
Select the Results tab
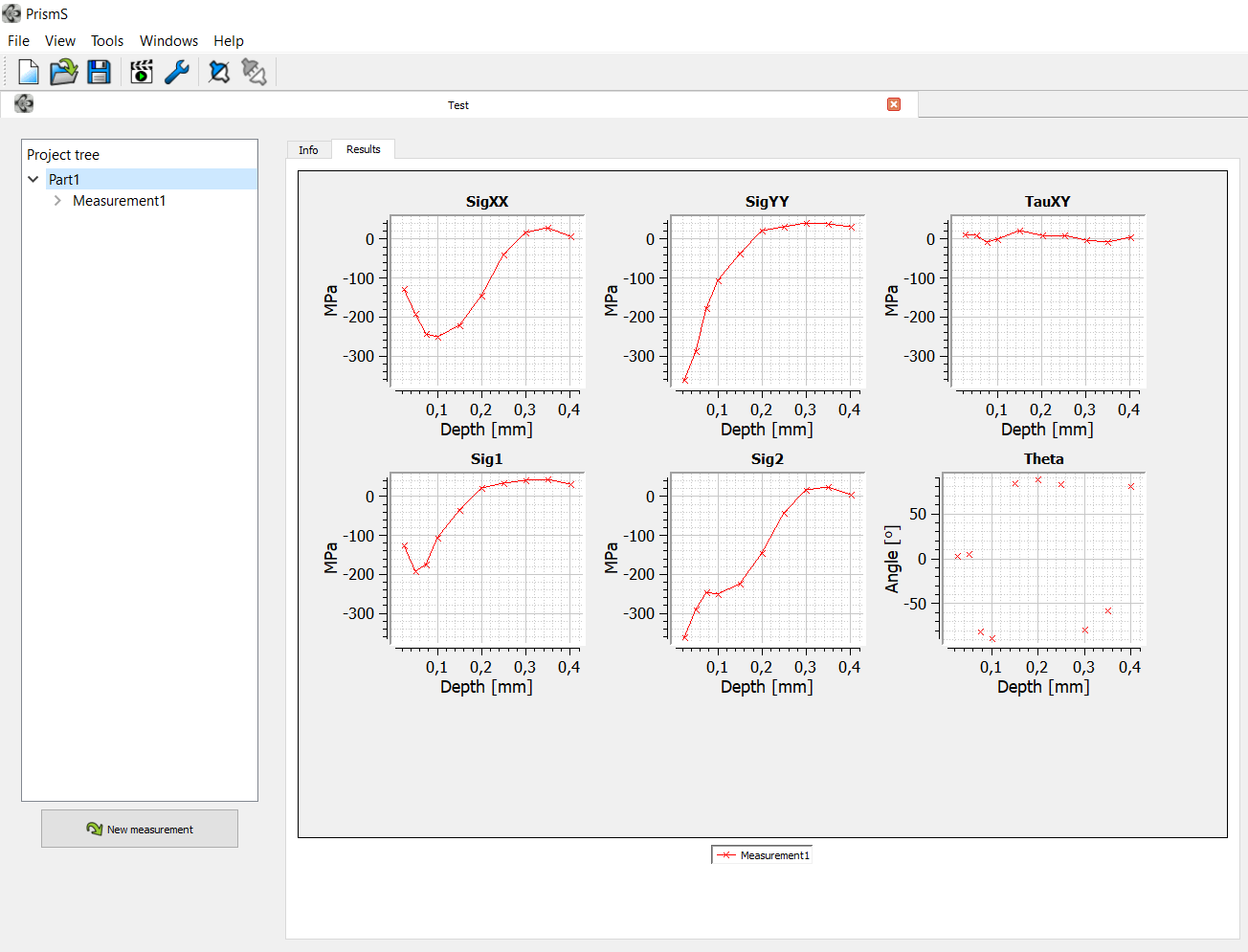coord(363,149)
